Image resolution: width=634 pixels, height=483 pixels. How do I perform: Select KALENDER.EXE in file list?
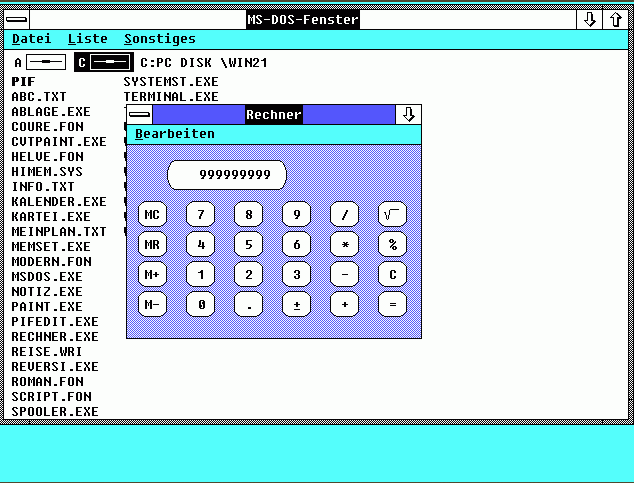[x=59, y=201]
